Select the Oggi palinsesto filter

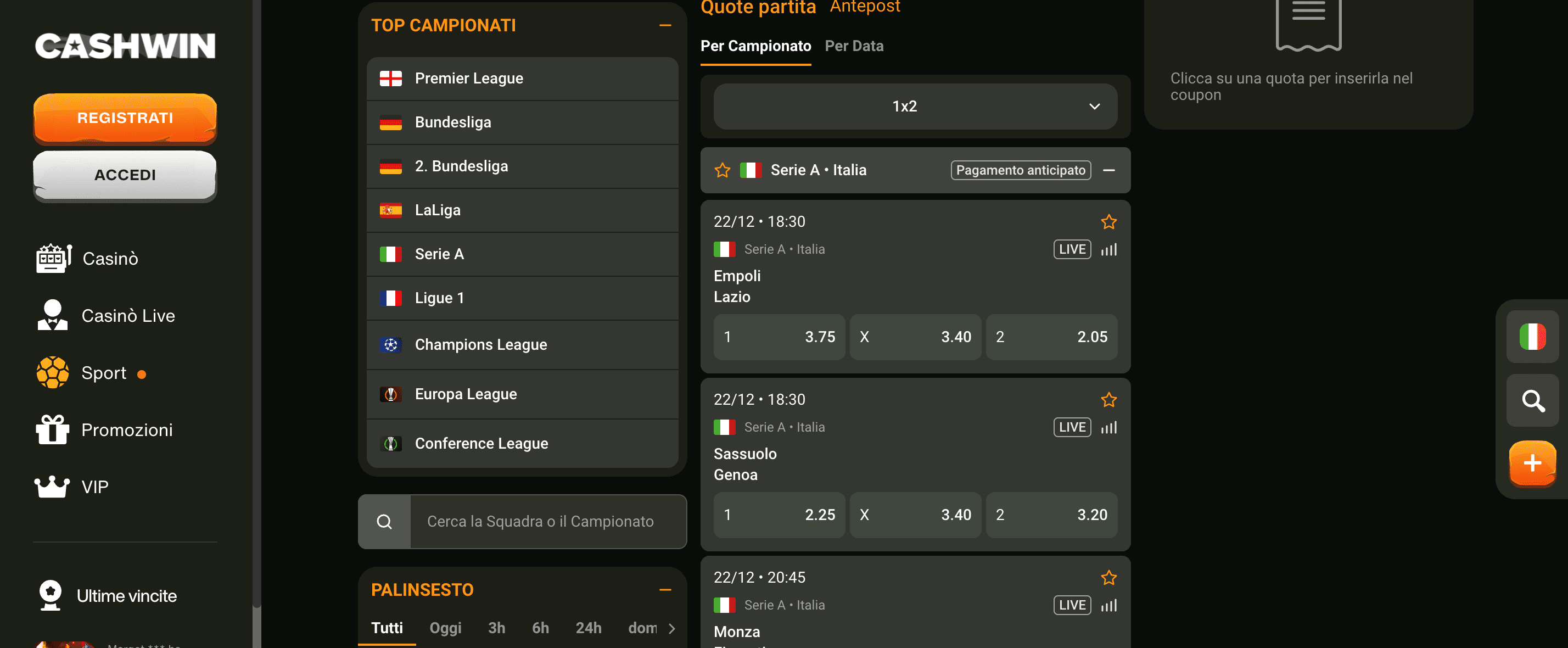[446, 628]
